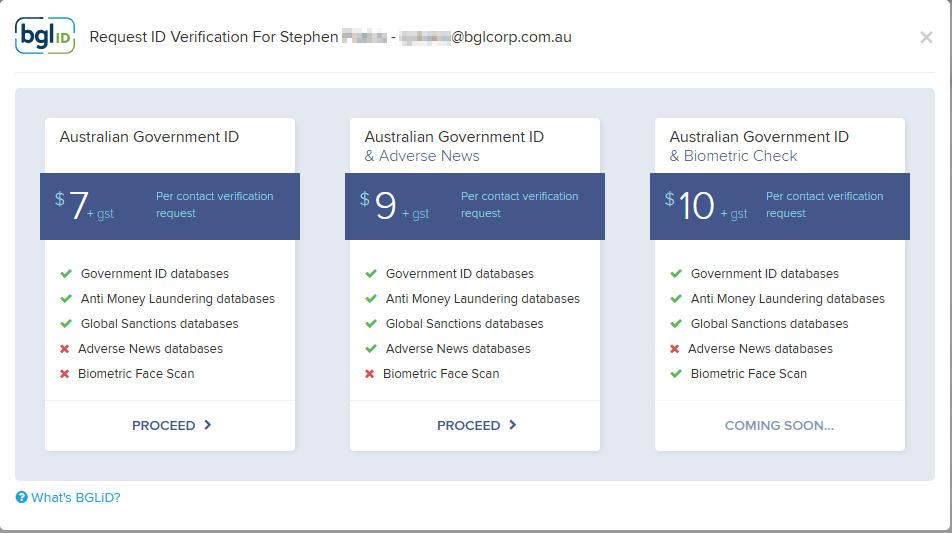Viewport: 952px width, 533px height.
Task: Click green check for Adverse News, $9 plan
Action: 371,348
